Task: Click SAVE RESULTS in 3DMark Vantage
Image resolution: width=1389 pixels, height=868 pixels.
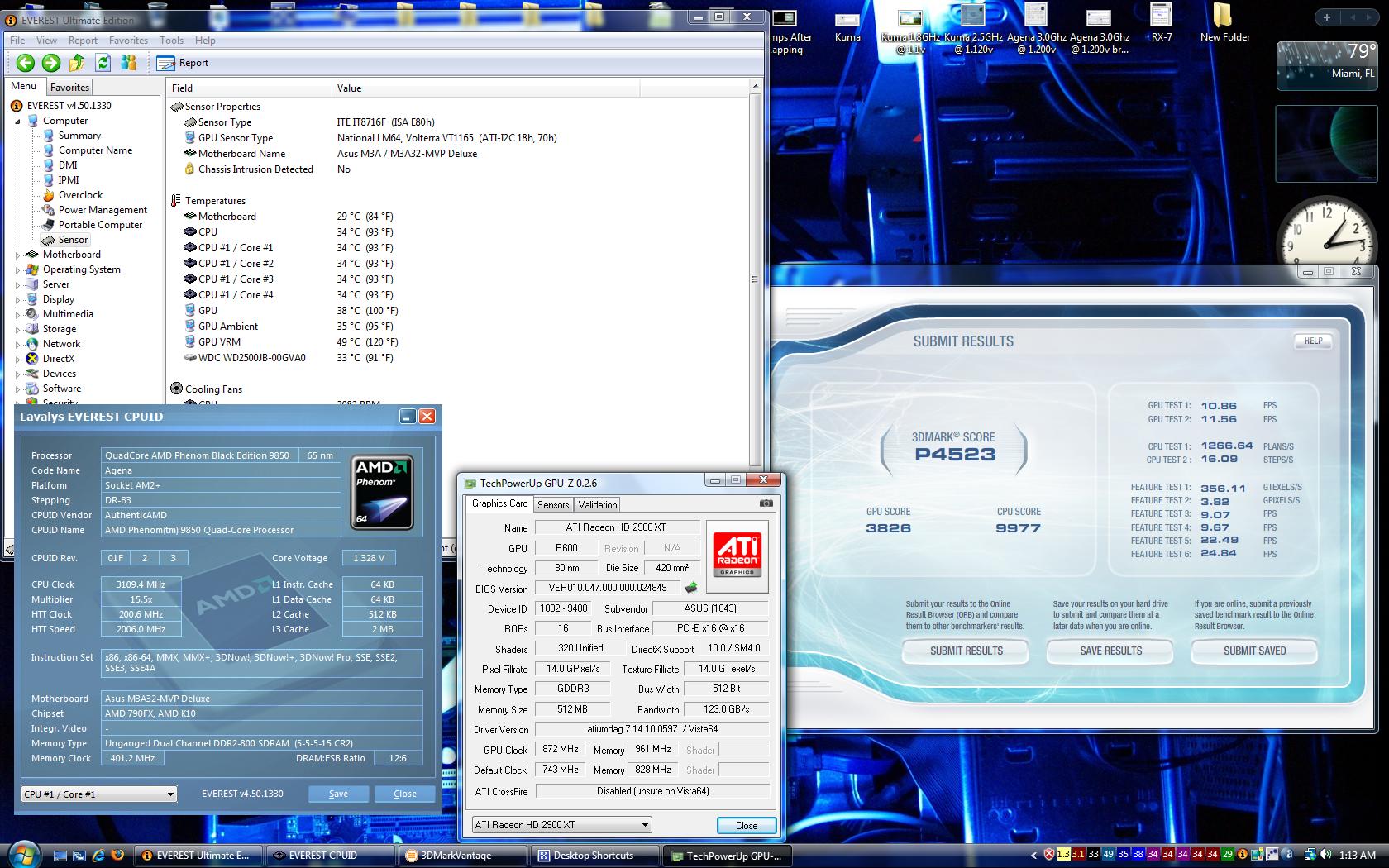Action: 1110,651
